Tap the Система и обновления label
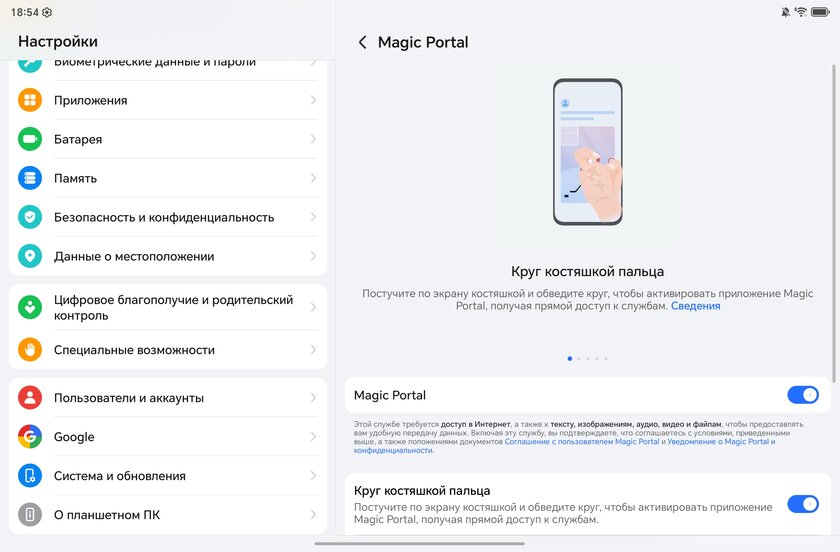Screen dimensions: 840x552 (119, 476)
